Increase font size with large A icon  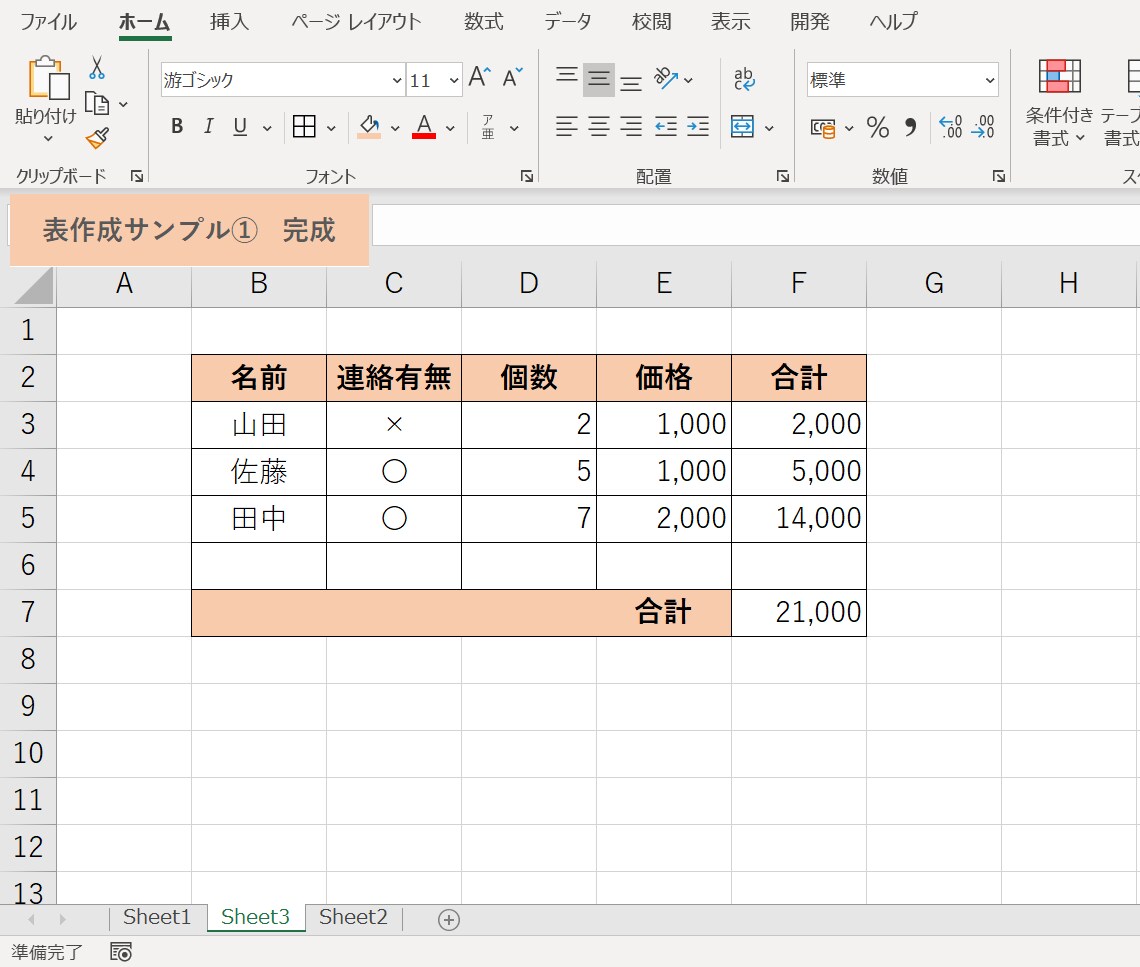pyautogui.click(x=480, y=77)
